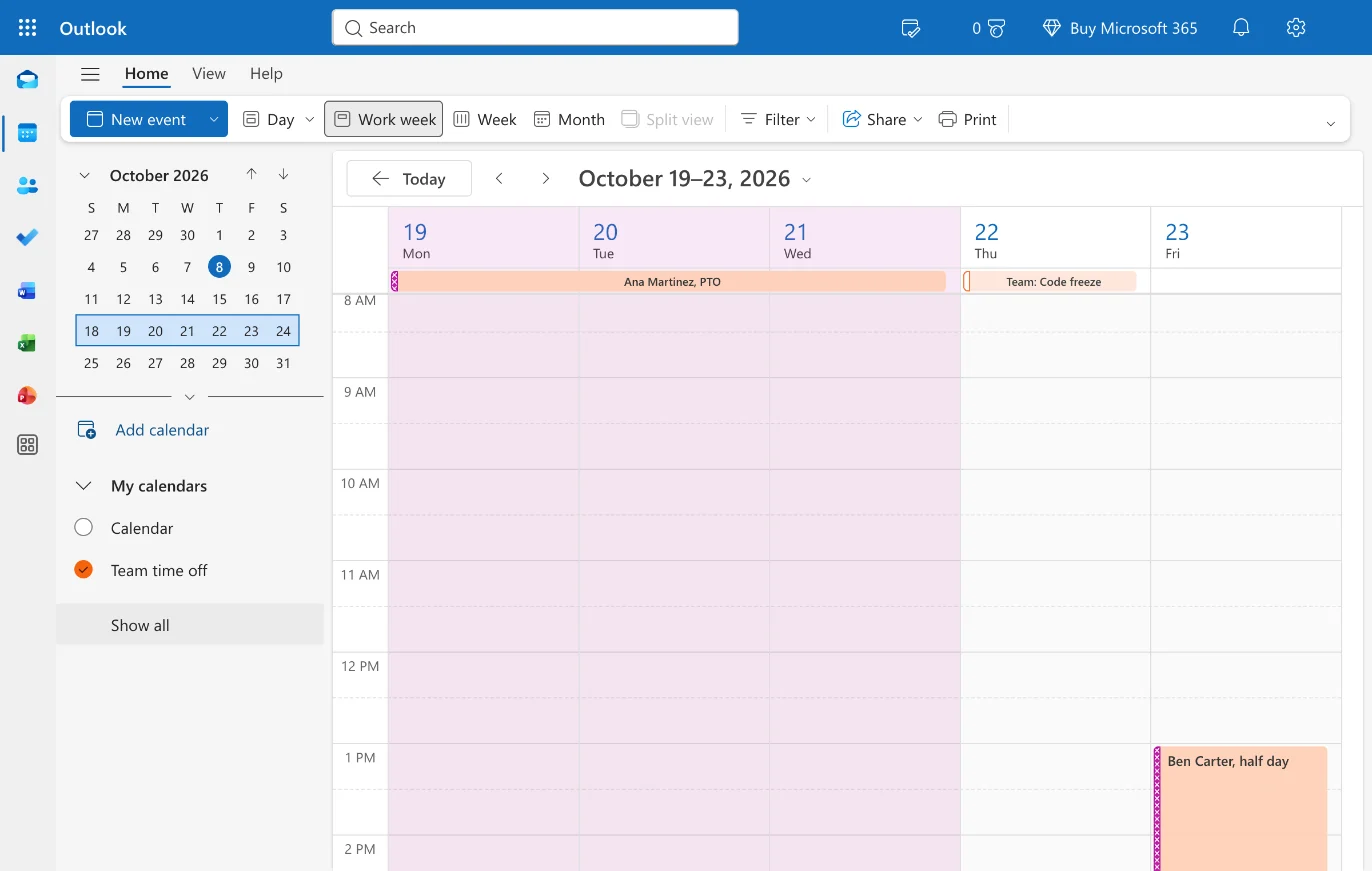1372x871 pixels.
Task: Click Buy Microsoft 365
Action: [x=1119, y=28]
